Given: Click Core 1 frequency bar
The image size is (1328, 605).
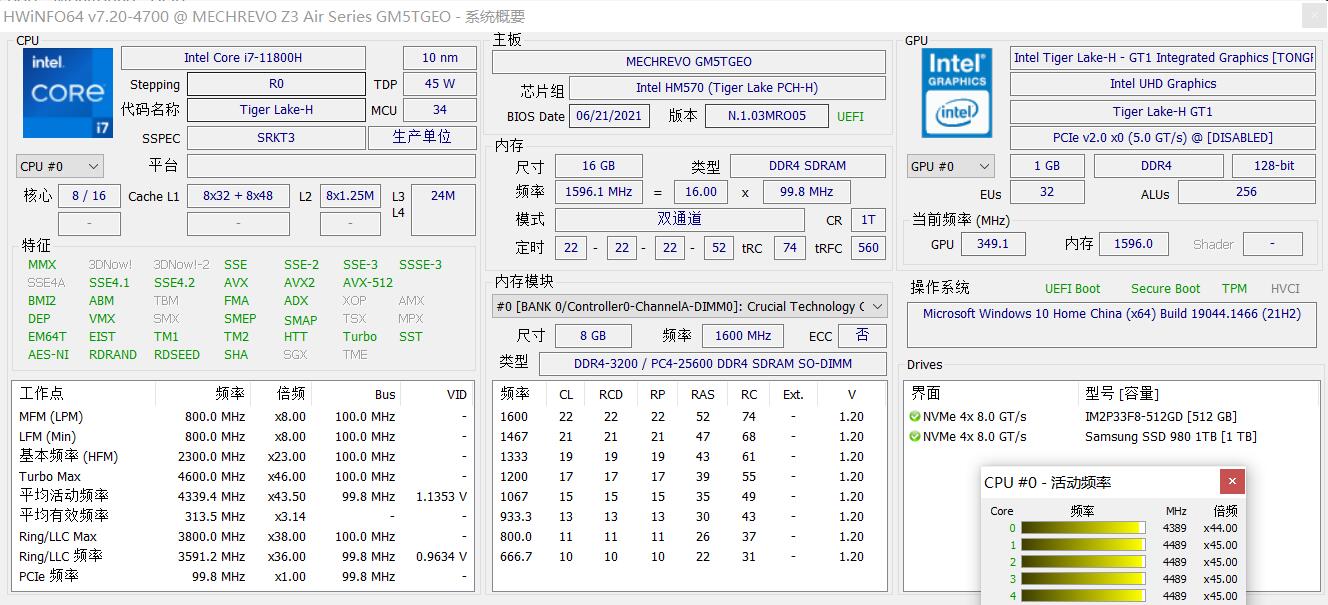Looking at the screenshot, I should point(1083,545).
